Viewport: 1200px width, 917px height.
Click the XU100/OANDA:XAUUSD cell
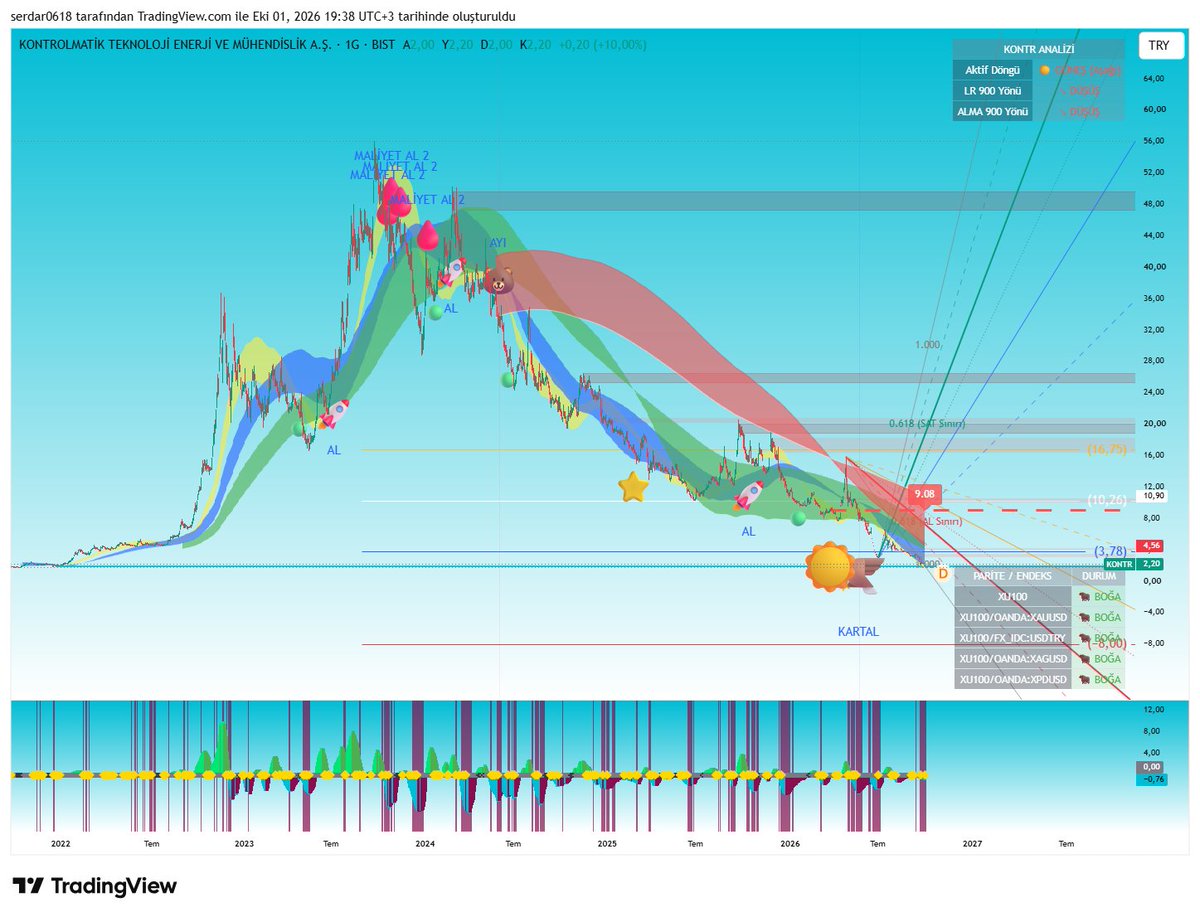coord(1012,617)
